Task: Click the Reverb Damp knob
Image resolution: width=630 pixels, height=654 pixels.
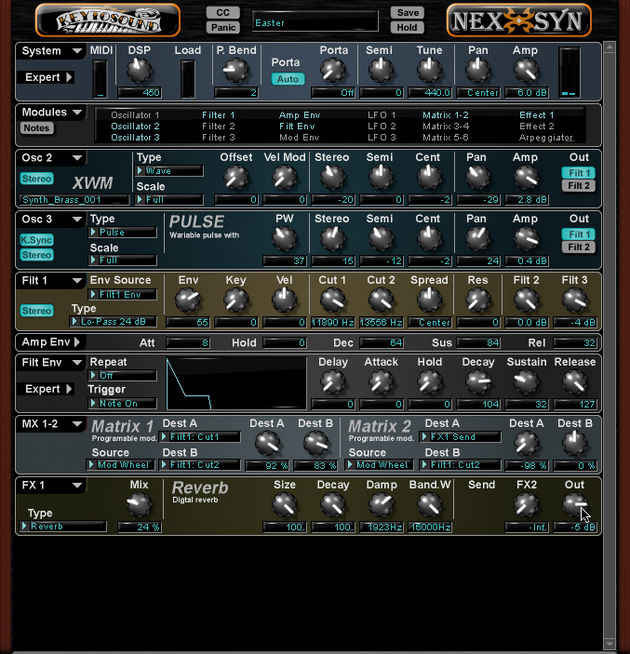Action: (x=381, y=504)
